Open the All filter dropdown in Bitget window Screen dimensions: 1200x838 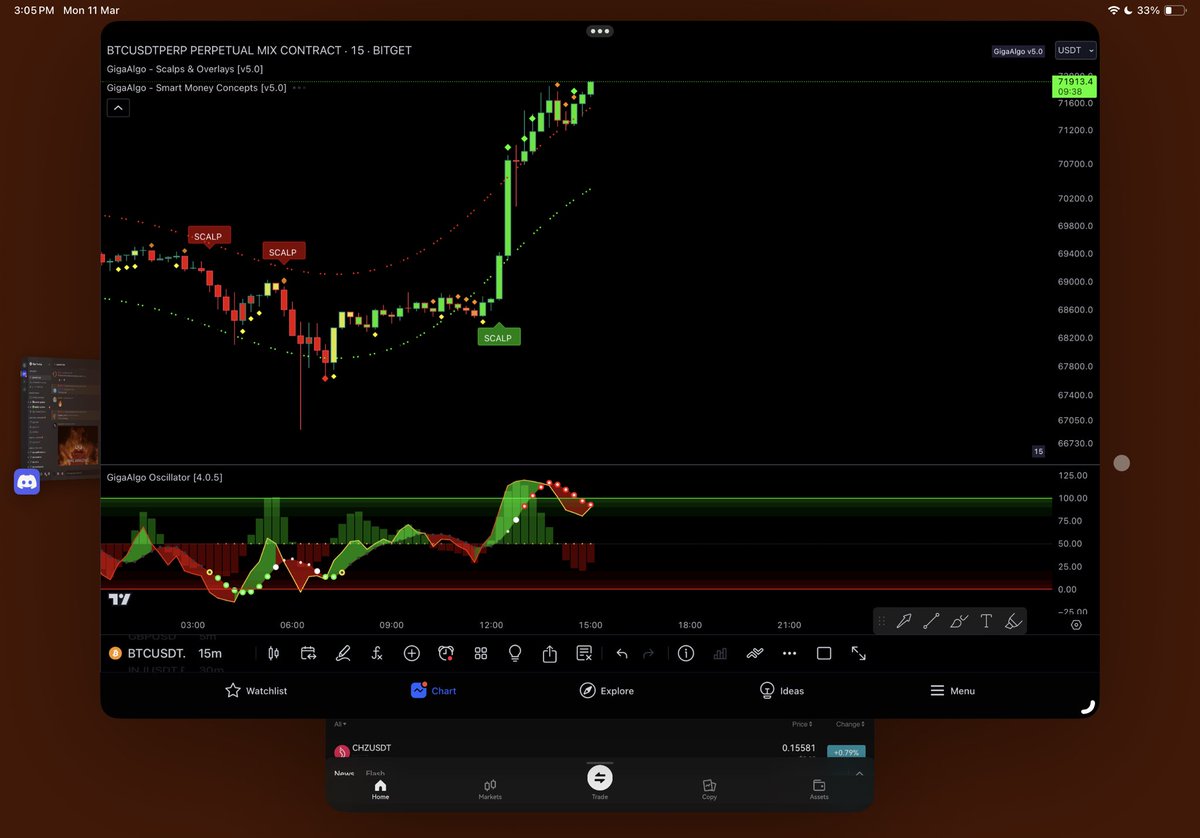340,724
